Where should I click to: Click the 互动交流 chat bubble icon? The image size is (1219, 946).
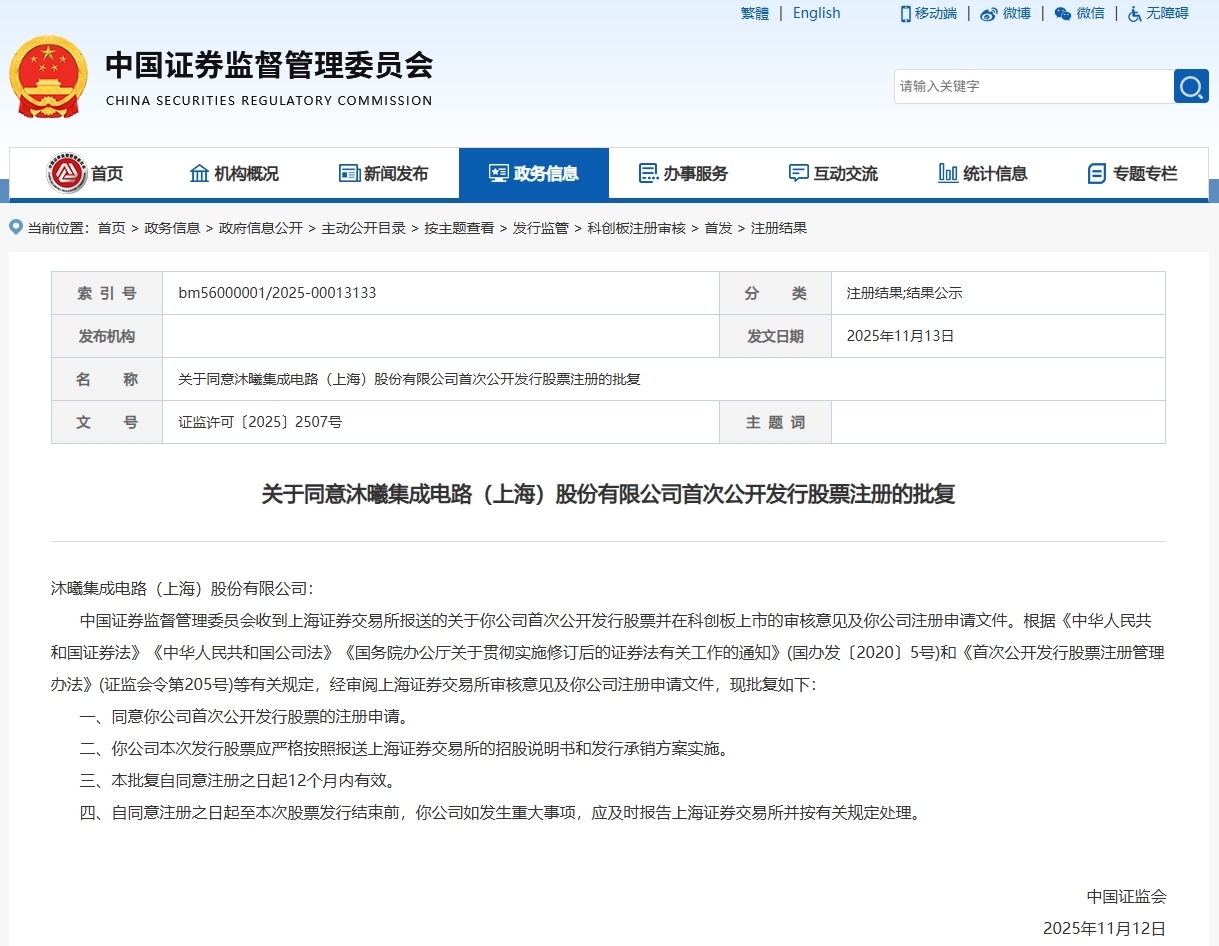click(798, 173)
